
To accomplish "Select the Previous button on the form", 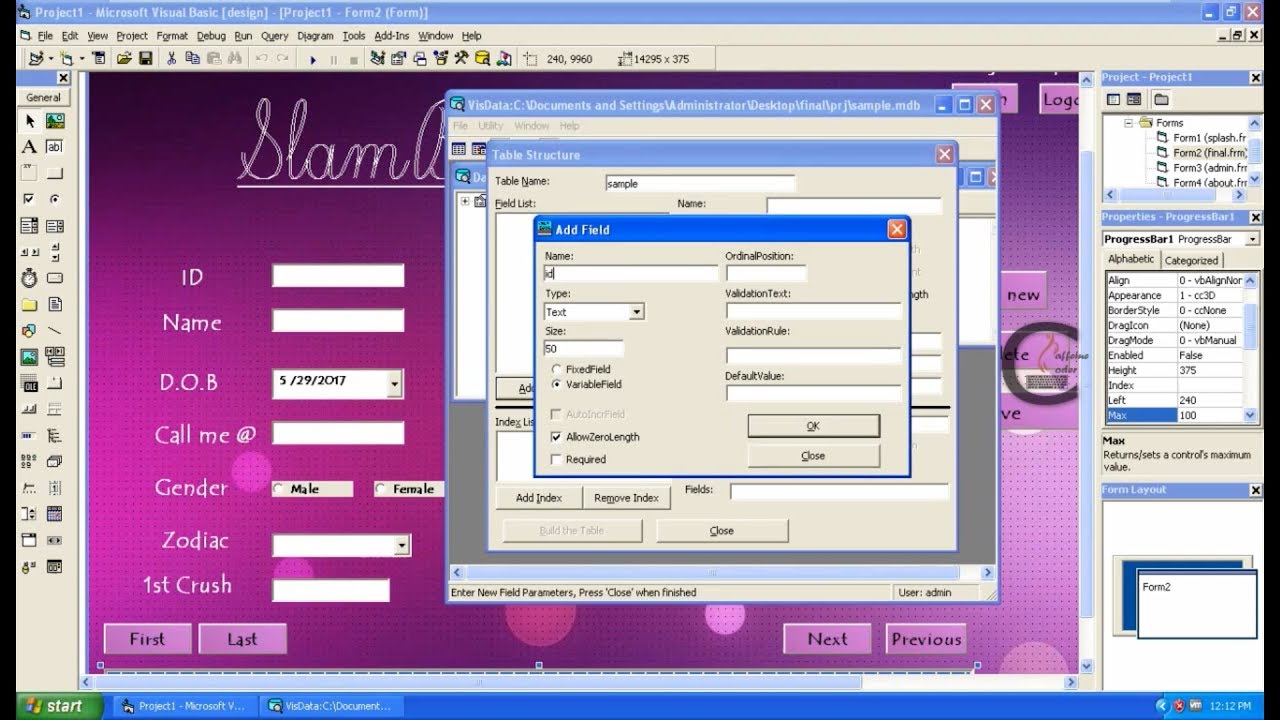I will (x=926, y=640).
